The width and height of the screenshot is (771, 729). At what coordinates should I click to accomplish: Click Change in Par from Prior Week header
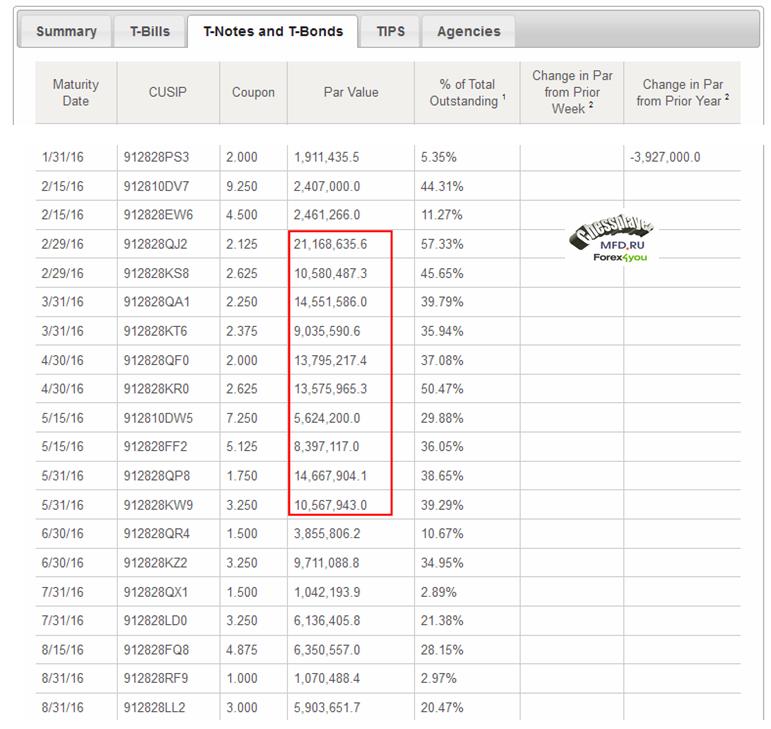point(572,93)
